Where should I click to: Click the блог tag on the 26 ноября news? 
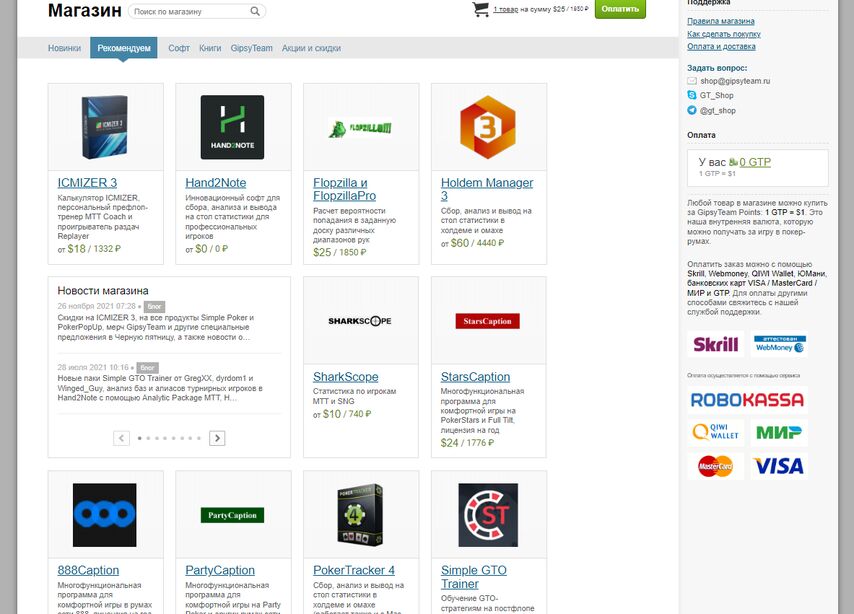(x=155, y=306)
